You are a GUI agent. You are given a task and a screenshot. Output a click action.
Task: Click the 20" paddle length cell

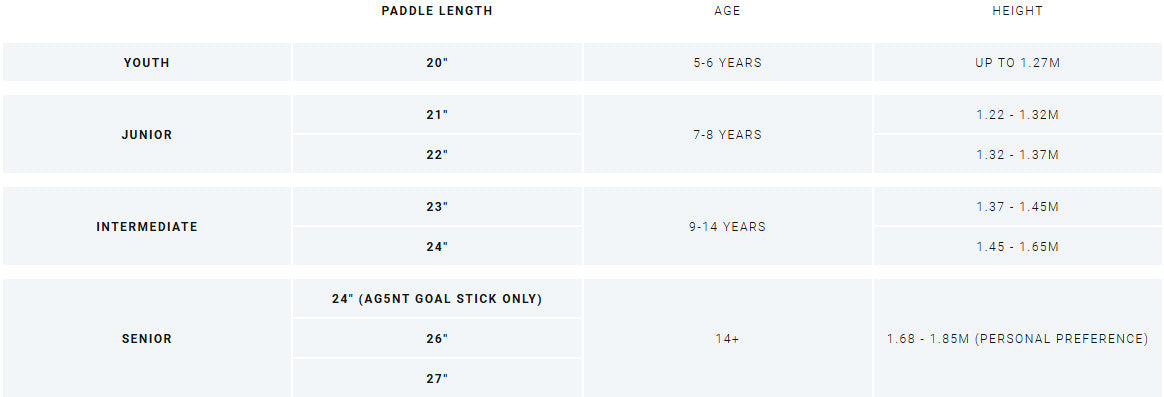437,62
